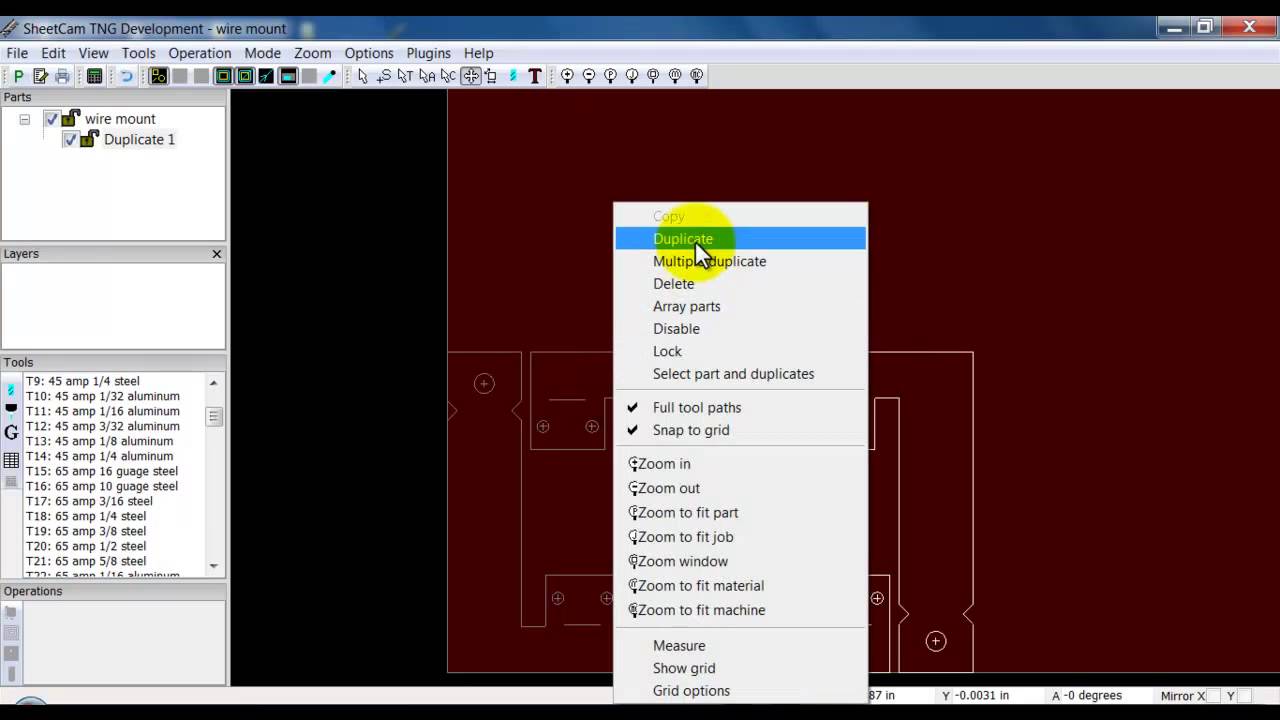The width and height of the screenshot is (1280, 720).
Task: Click the grid table icon in Tools panel
Action: [11, 460]
